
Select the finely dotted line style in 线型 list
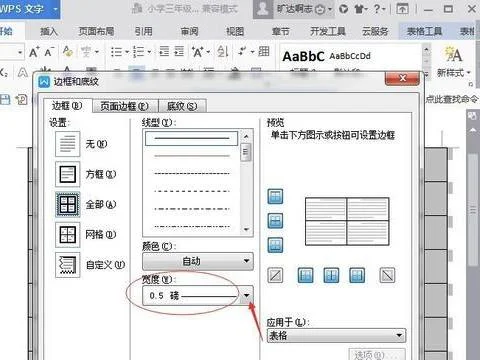tap(192, 173)
